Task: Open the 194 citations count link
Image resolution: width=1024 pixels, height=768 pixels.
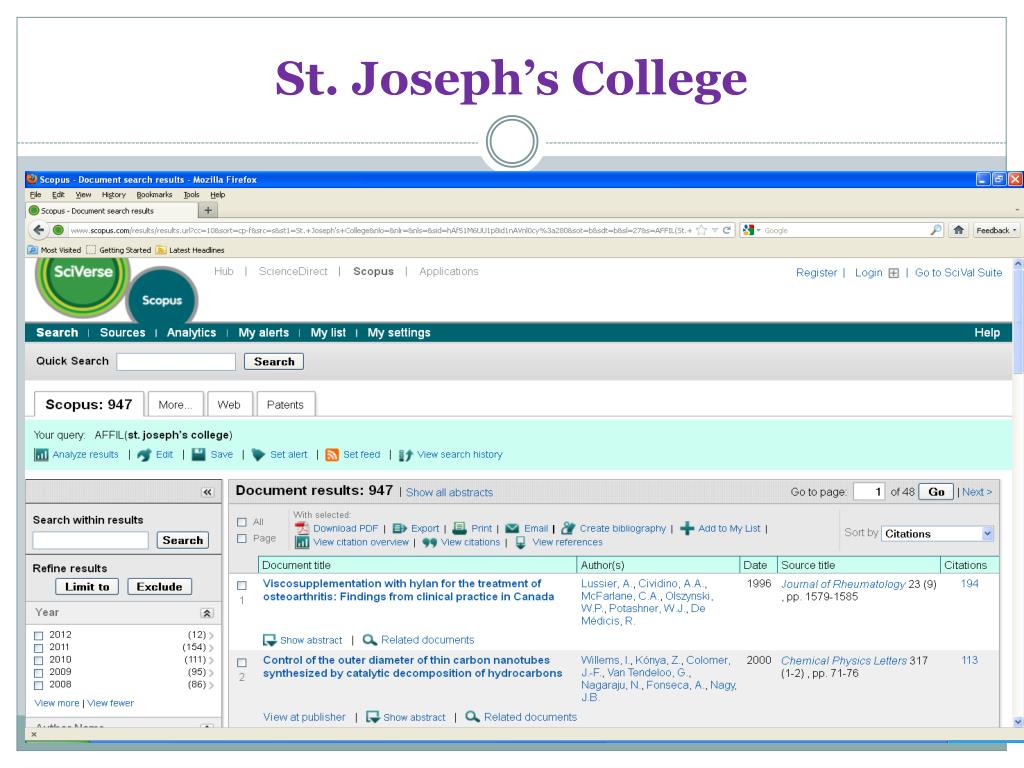Action: (x=969, y=583)
